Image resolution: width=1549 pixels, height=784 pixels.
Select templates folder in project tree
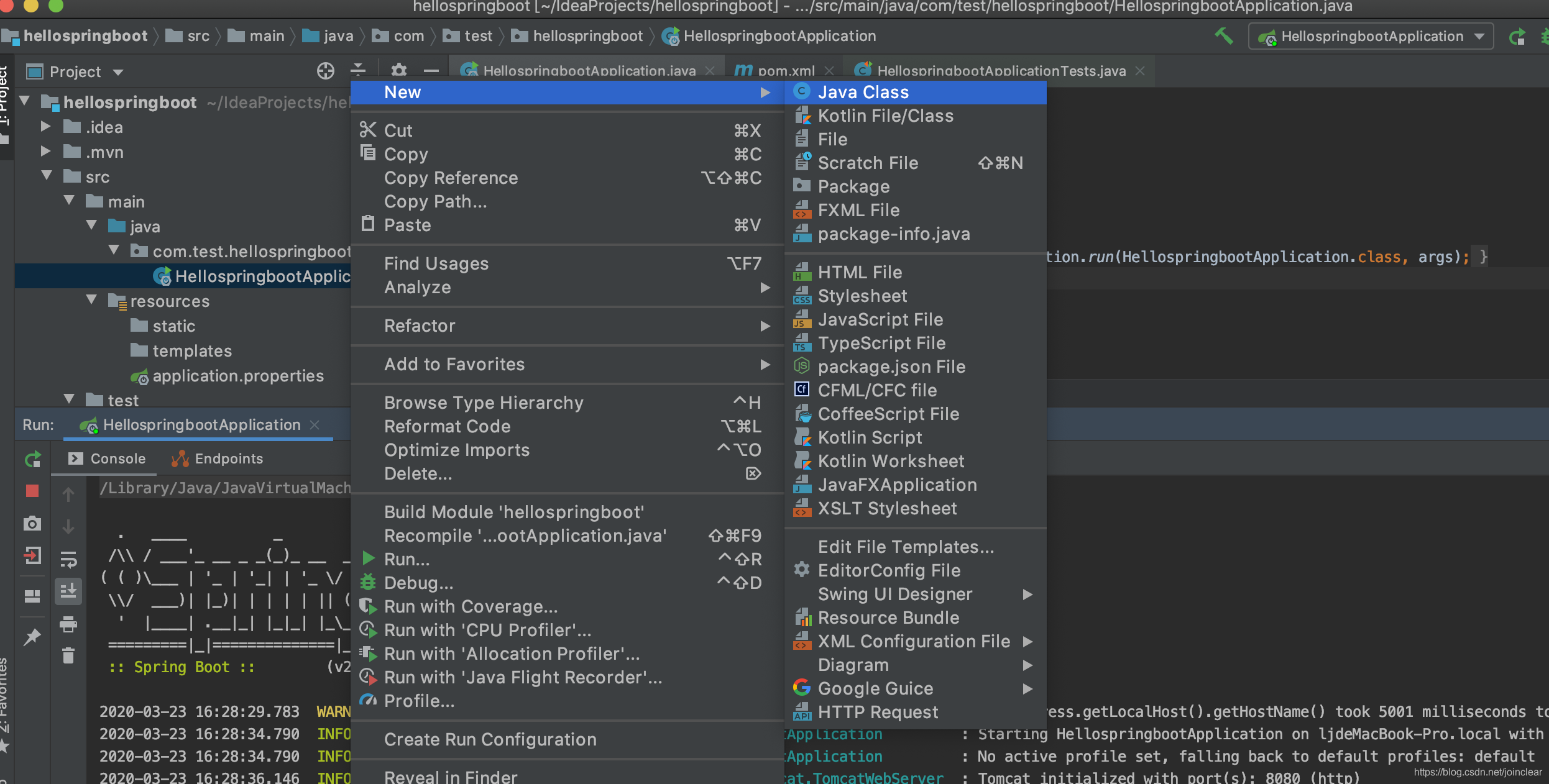[181, 351]
